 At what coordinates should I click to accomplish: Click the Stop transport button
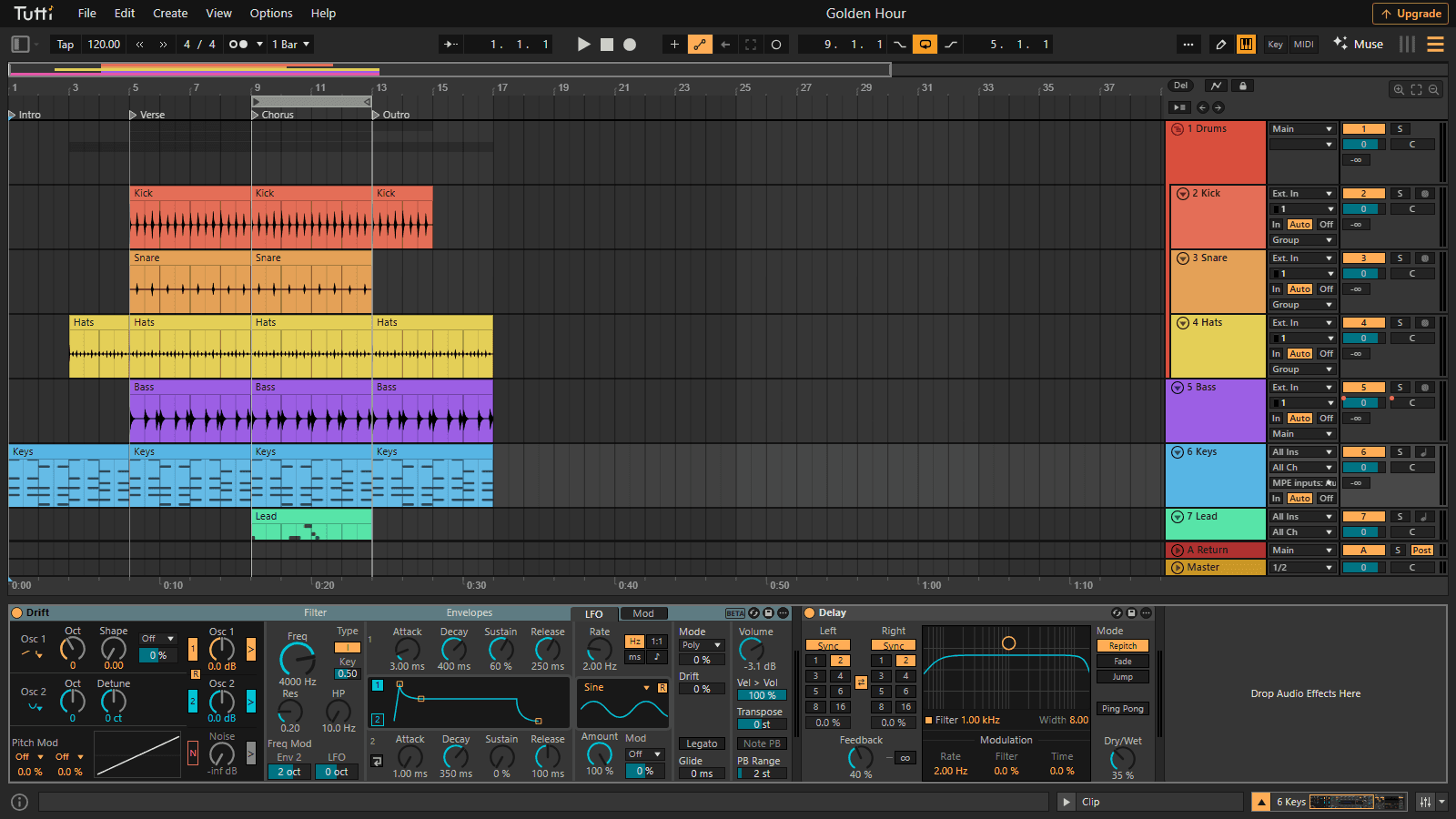(607, 44)
